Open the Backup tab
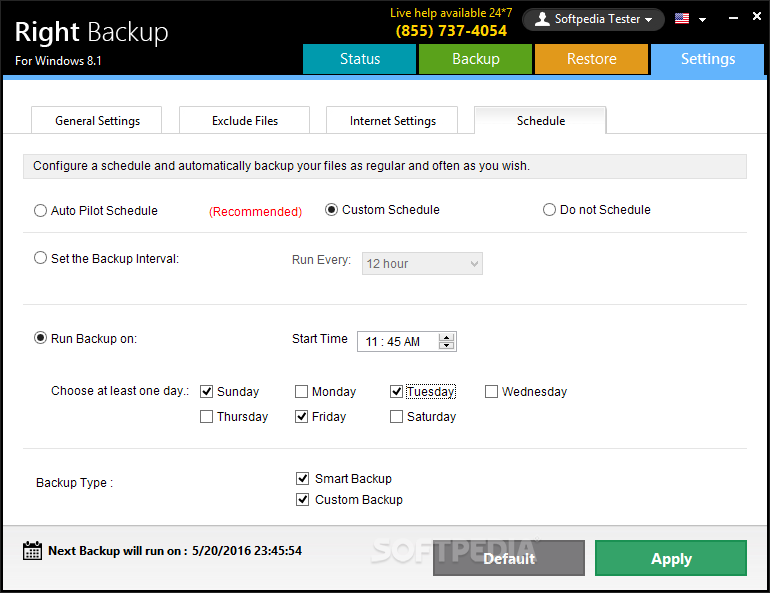This screenshot has height=593, width=770. coord(475,59)
